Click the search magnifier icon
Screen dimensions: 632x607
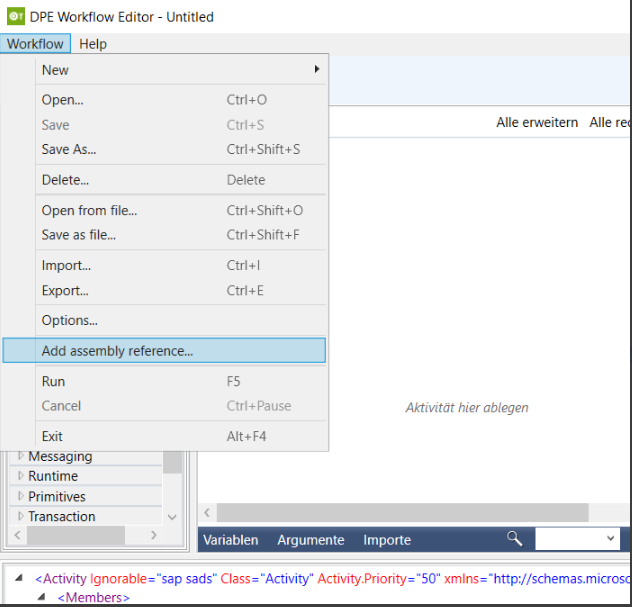[514, 539]
